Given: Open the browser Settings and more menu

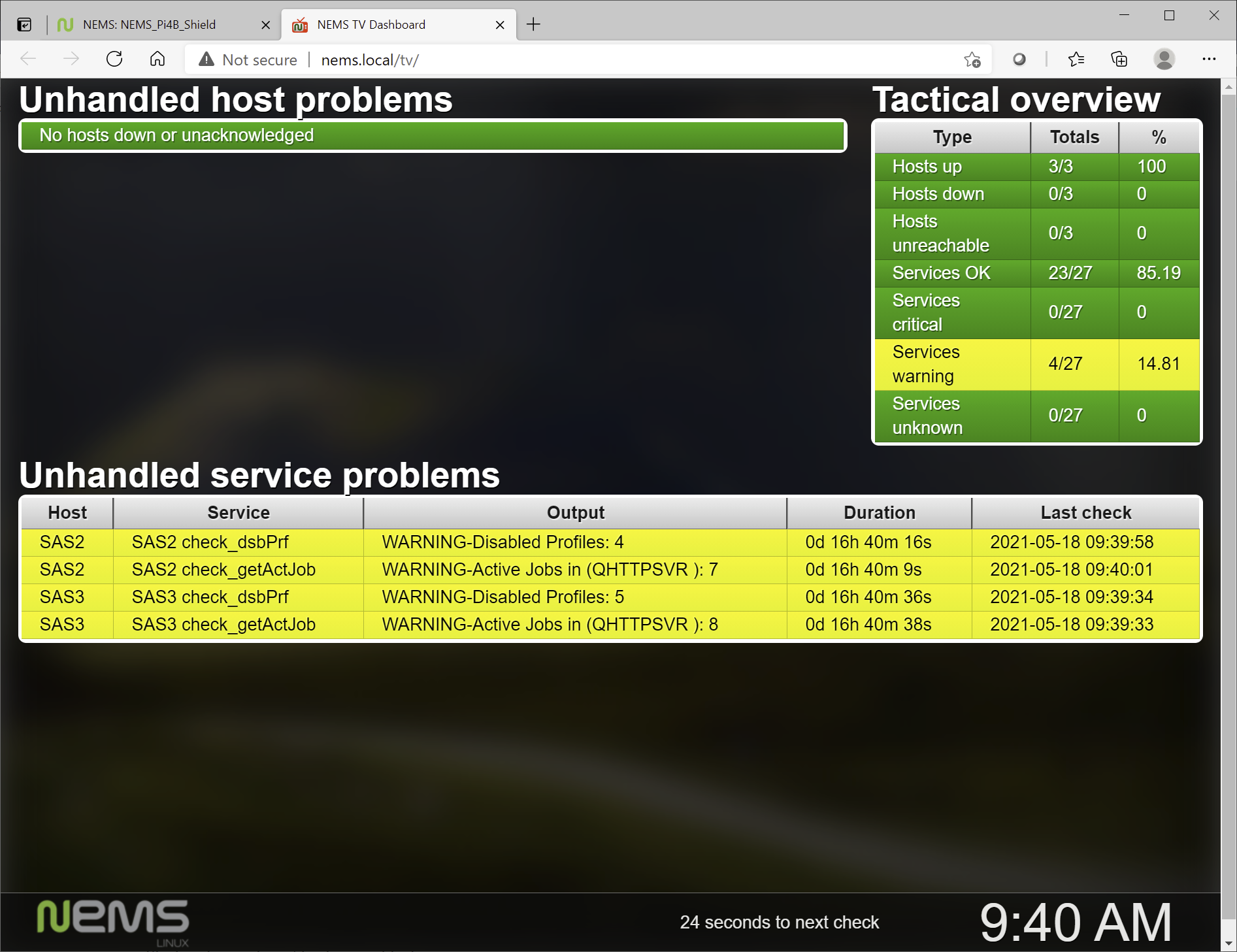Looking at the screenshot, I should point(1210,59).
